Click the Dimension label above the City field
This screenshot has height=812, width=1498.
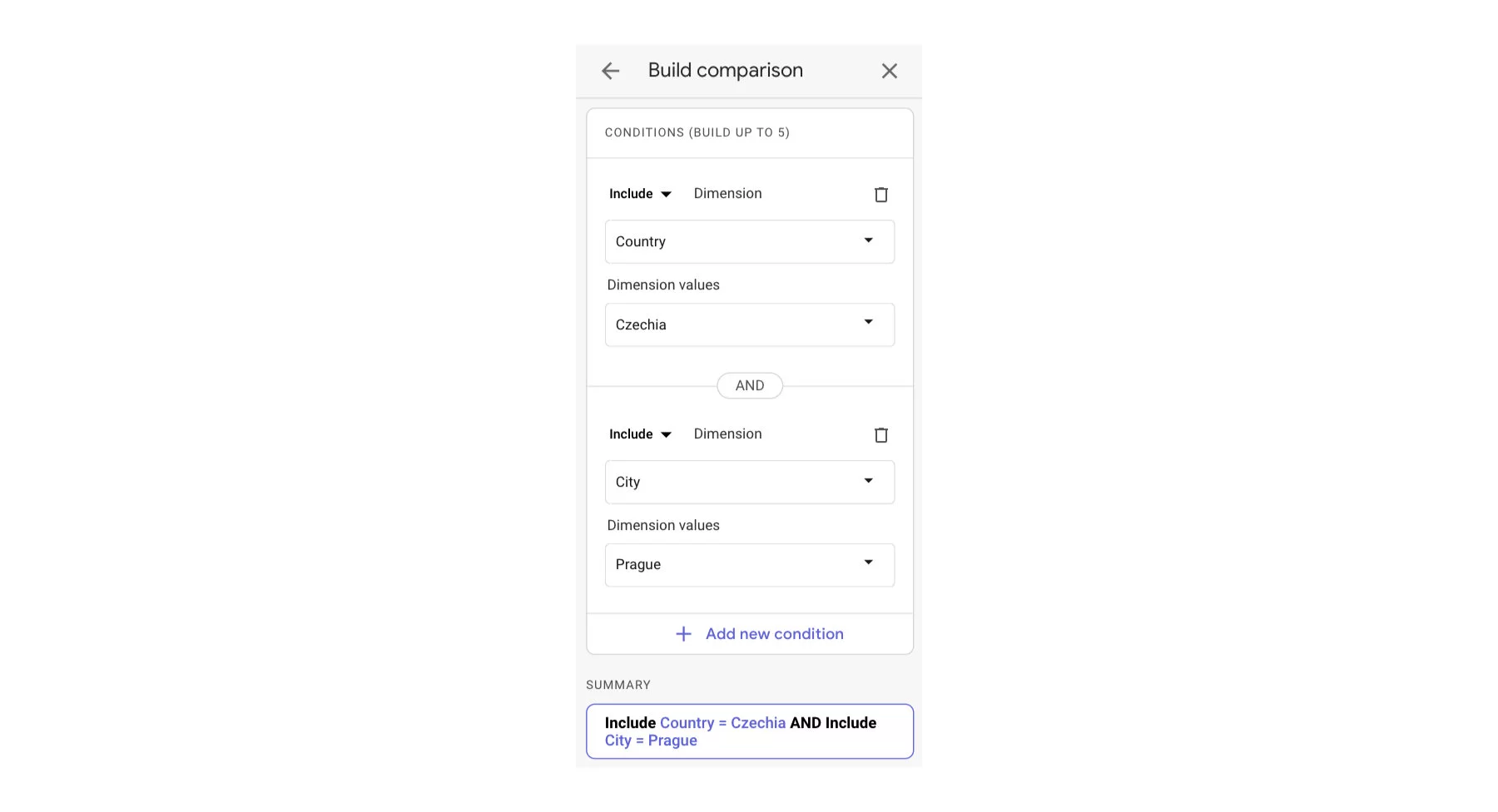(x=727, y=434)
